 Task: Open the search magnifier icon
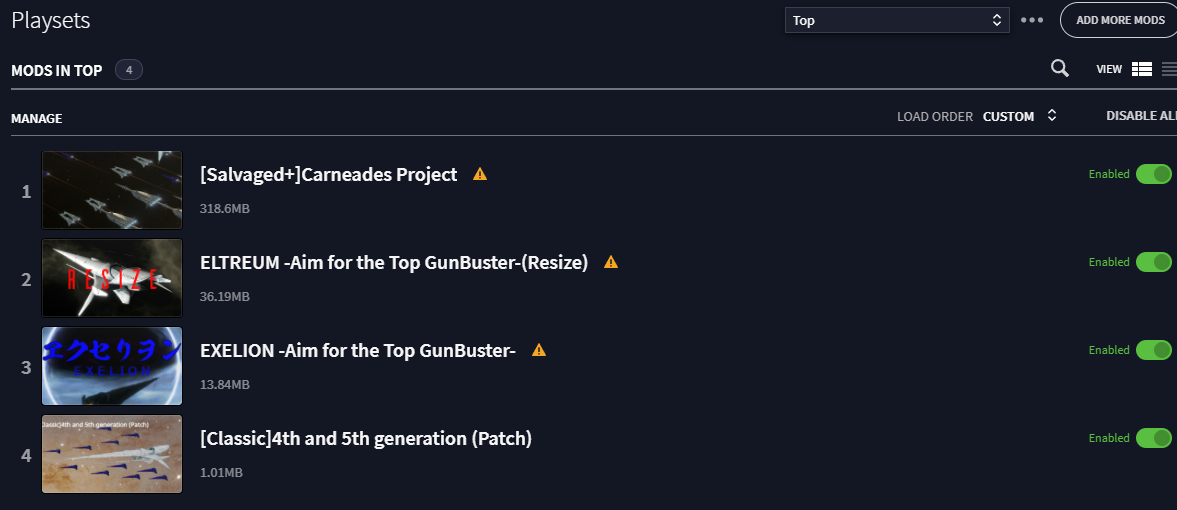pos(1059,68)
